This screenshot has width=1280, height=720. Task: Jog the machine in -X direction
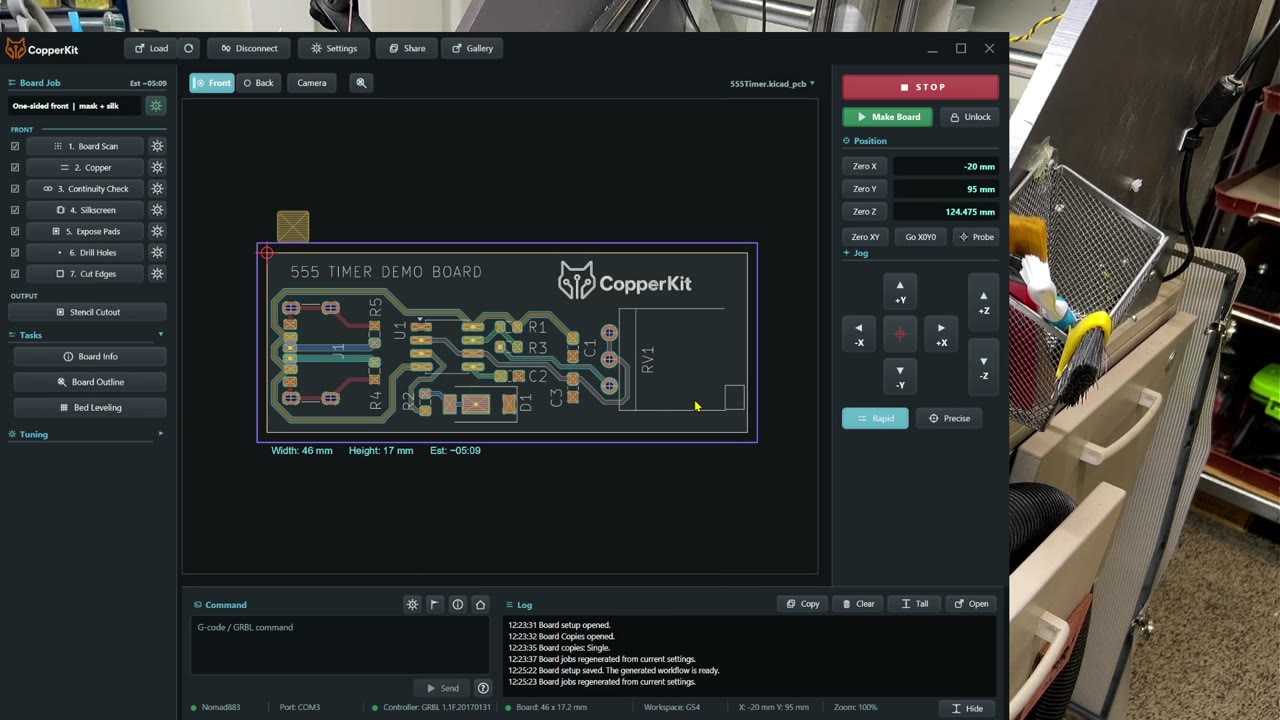click(x=858, y=335)
